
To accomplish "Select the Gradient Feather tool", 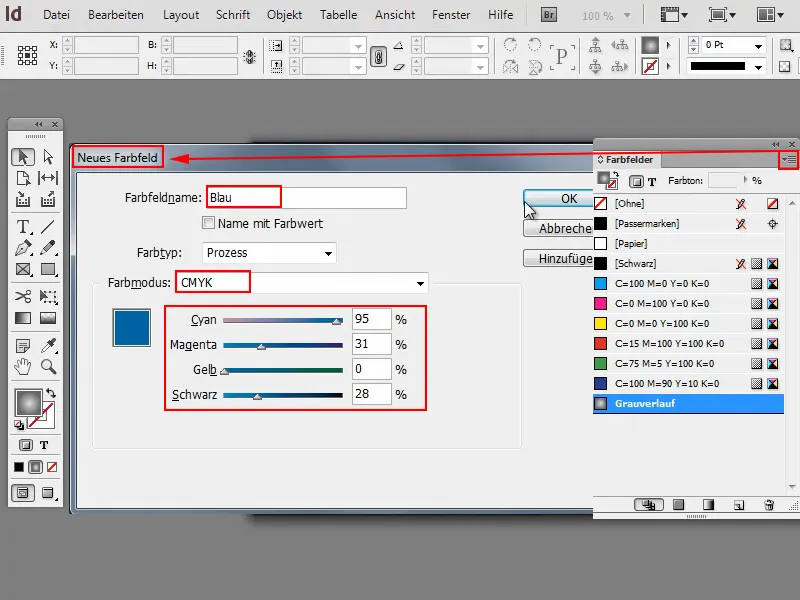I will (48, 318).
